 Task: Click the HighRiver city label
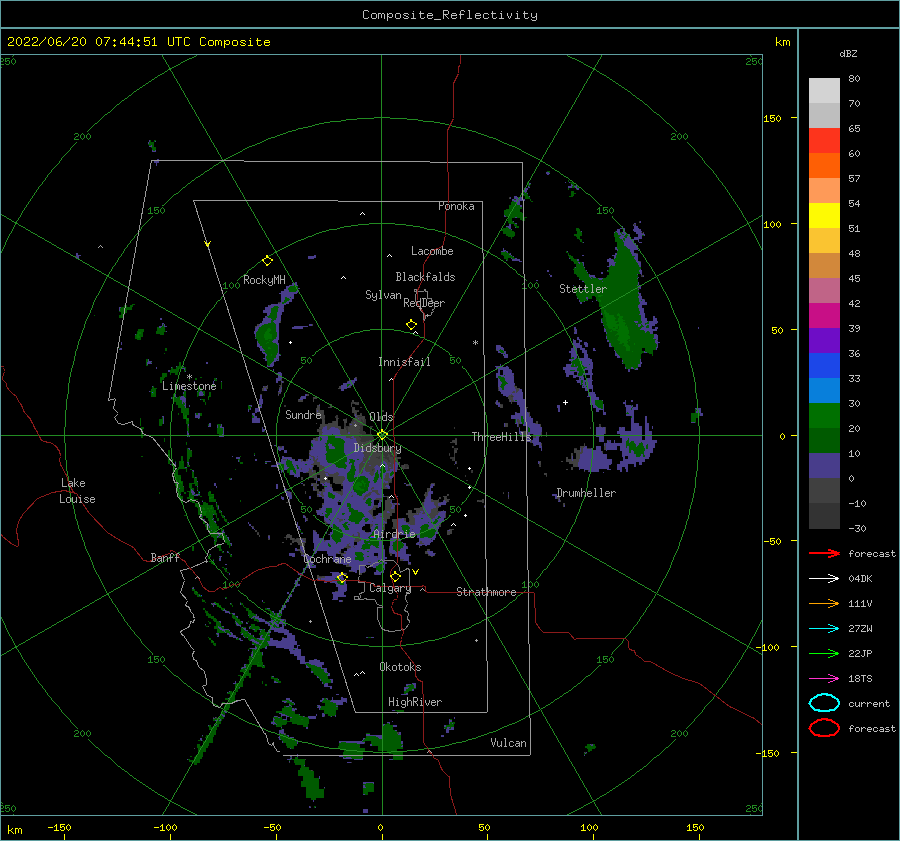(x=415, y=702)
